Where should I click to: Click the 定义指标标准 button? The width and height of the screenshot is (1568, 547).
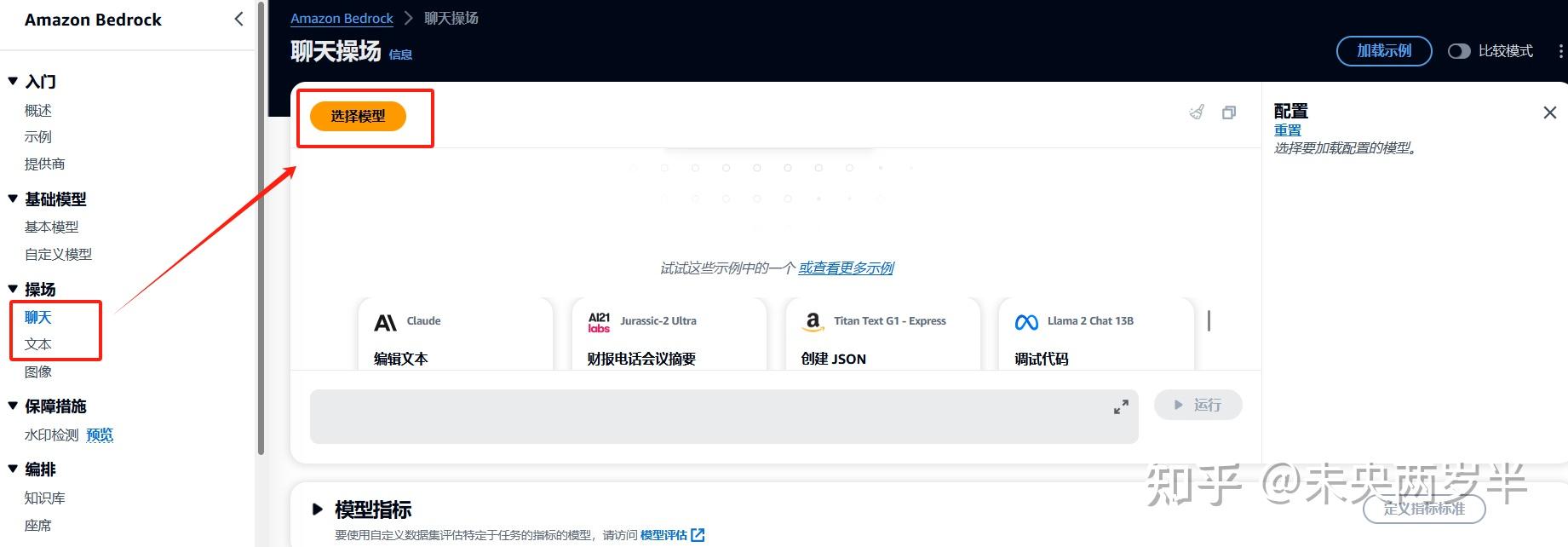(x=1424, y=509)
